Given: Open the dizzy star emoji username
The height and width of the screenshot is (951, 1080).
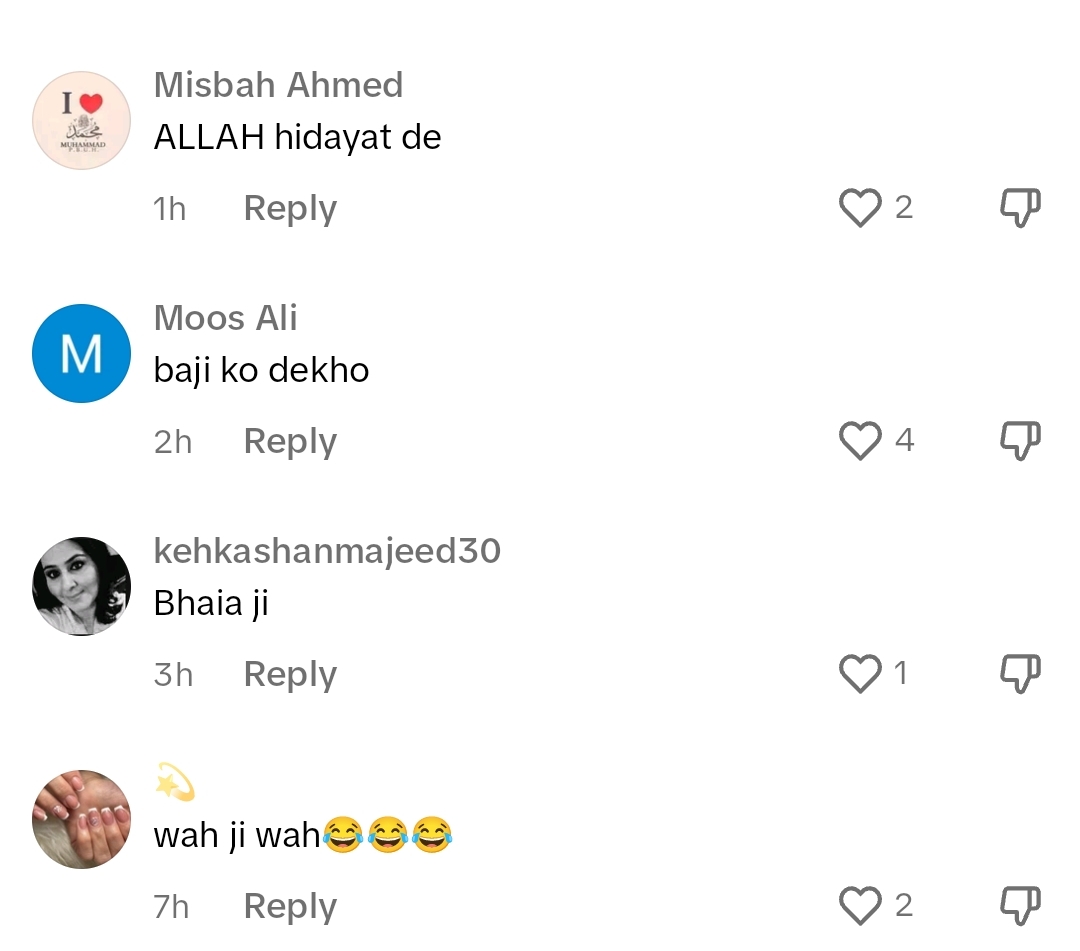Looking at the screenshot, I should click(175, 783).
